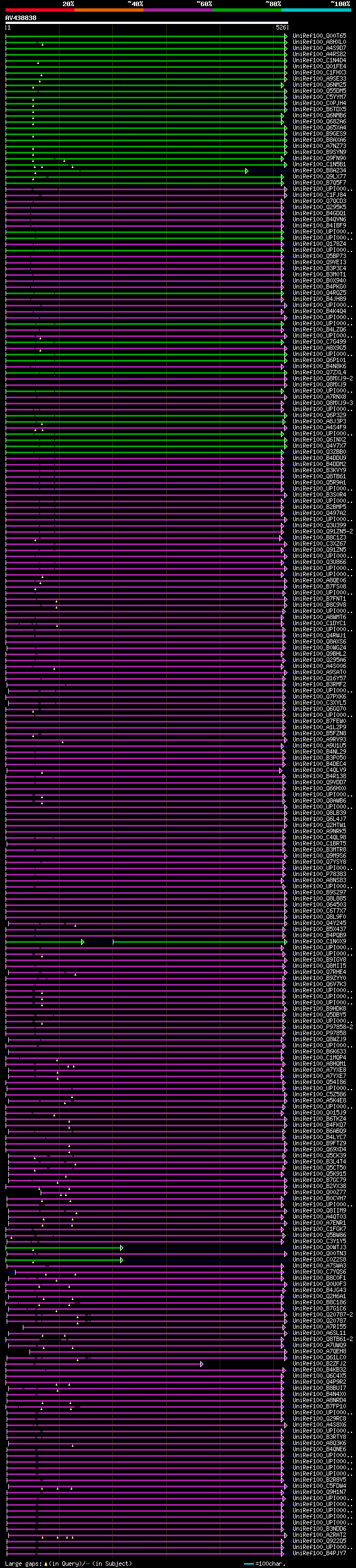Open hit UniRef100_Q9FN90
The width and height of the screenshot is (356, 1568).
coord(319,159)
